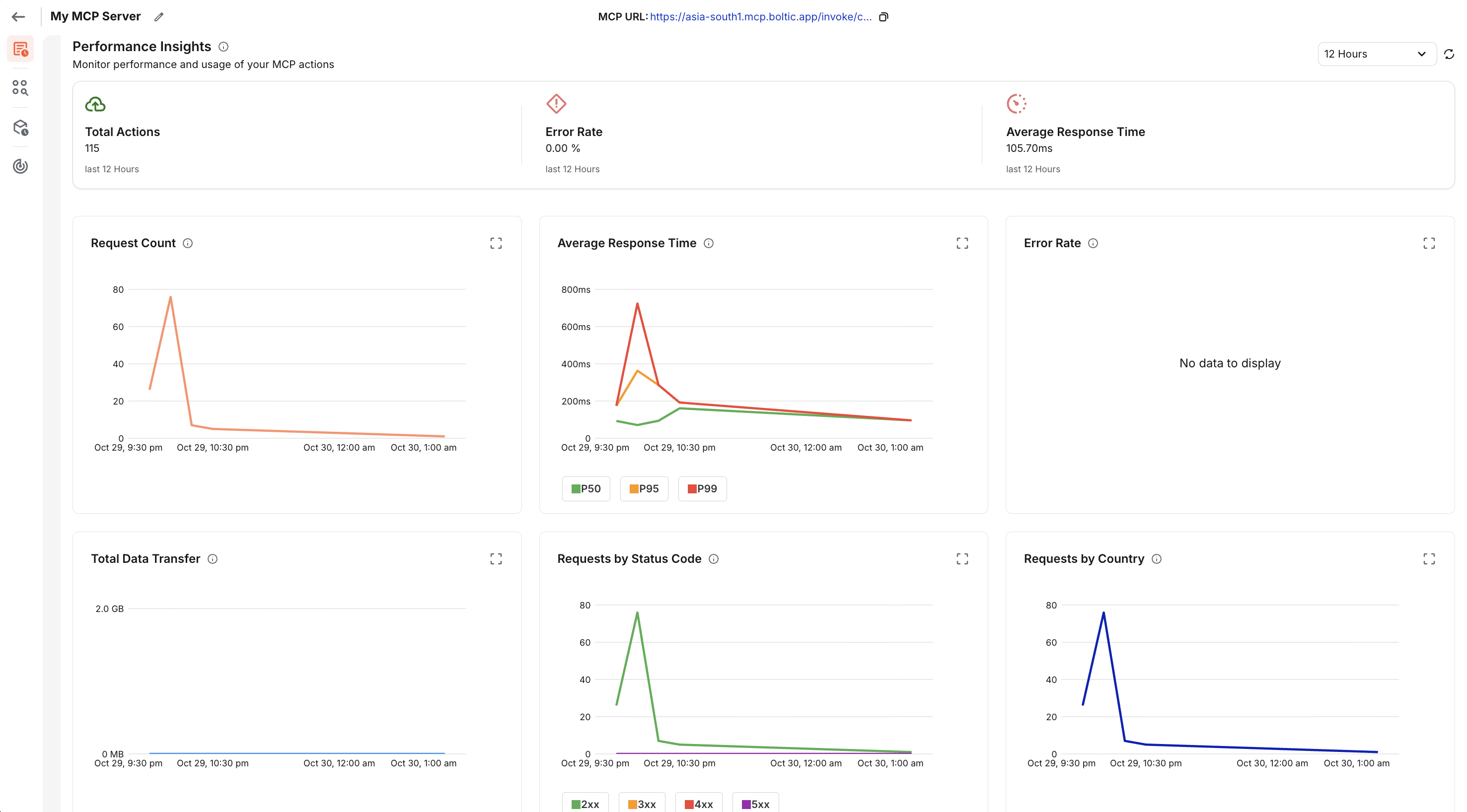This screenshot has height=812, width=1467.
Task: Select the actions search icon in sidebar
Action: (x=20, y=88)
